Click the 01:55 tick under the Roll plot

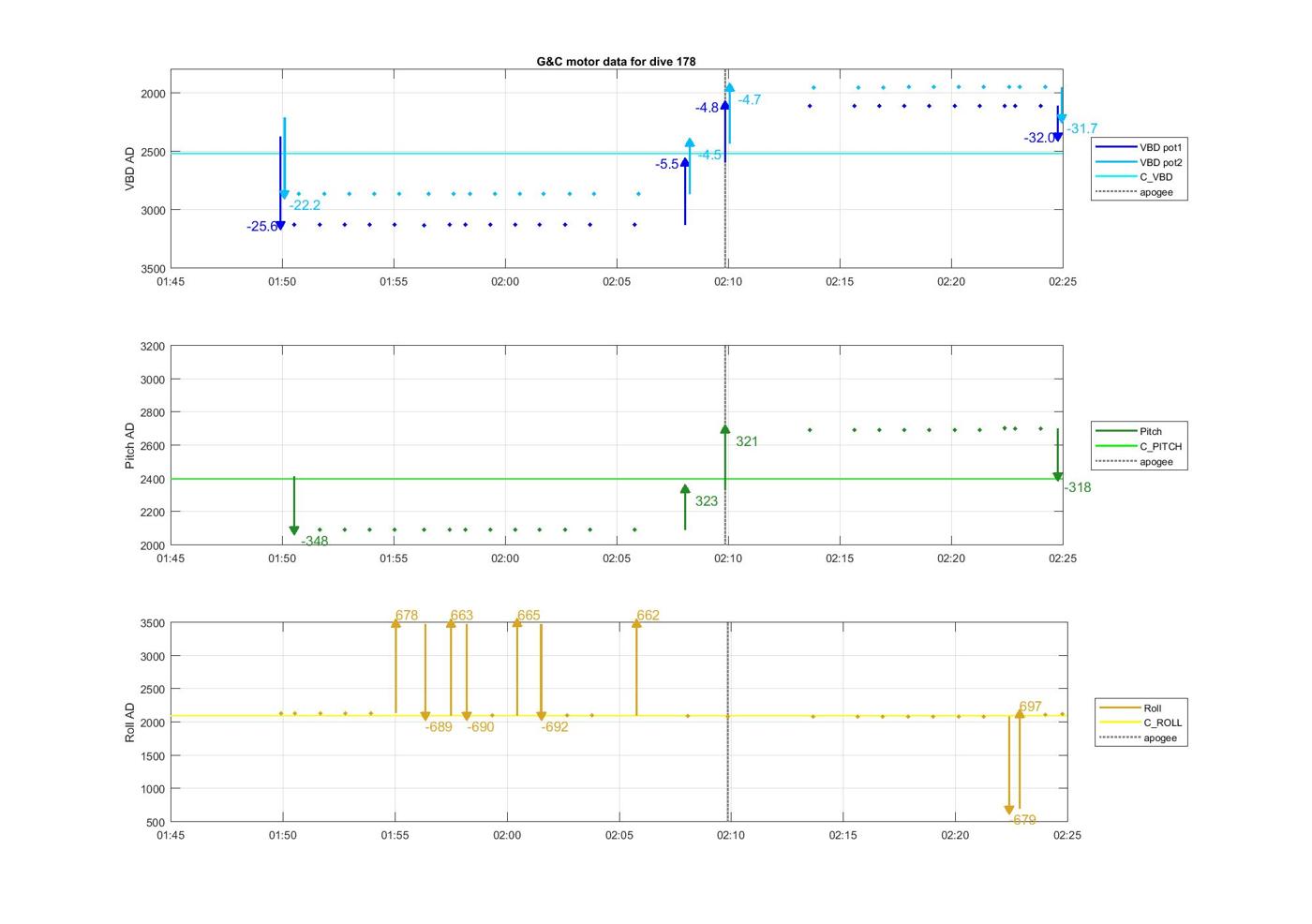(x=395, y=835)
